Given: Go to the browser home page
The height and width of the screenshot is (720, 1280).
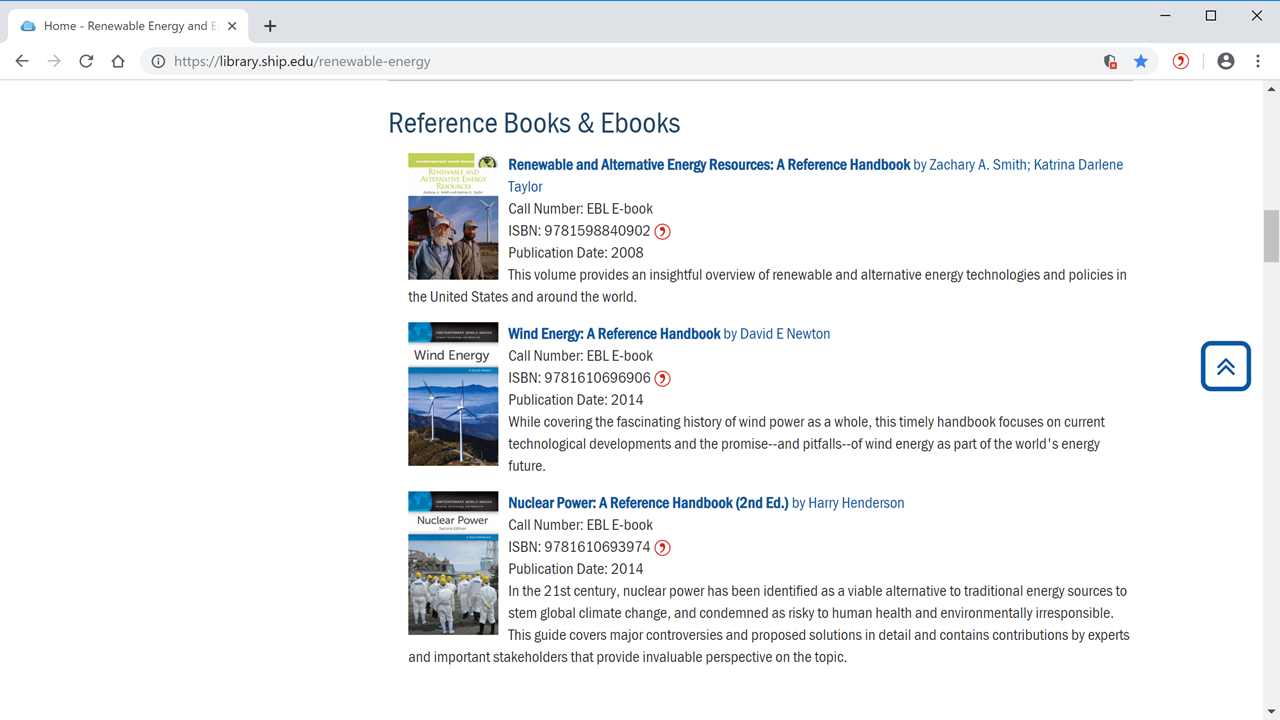Looking at the screenshot, I should (x=118, y=61).
